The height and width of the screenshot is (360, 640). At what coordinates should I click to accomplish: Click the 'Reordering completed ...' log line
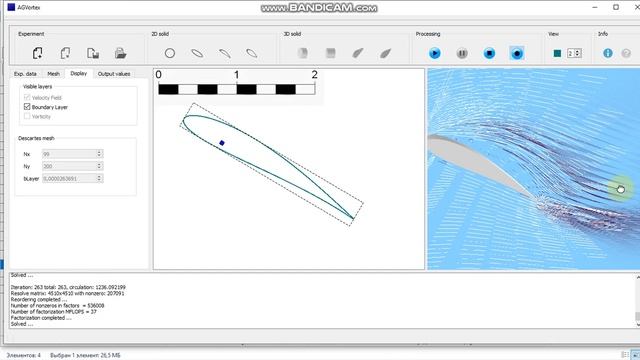coord(39,299)
